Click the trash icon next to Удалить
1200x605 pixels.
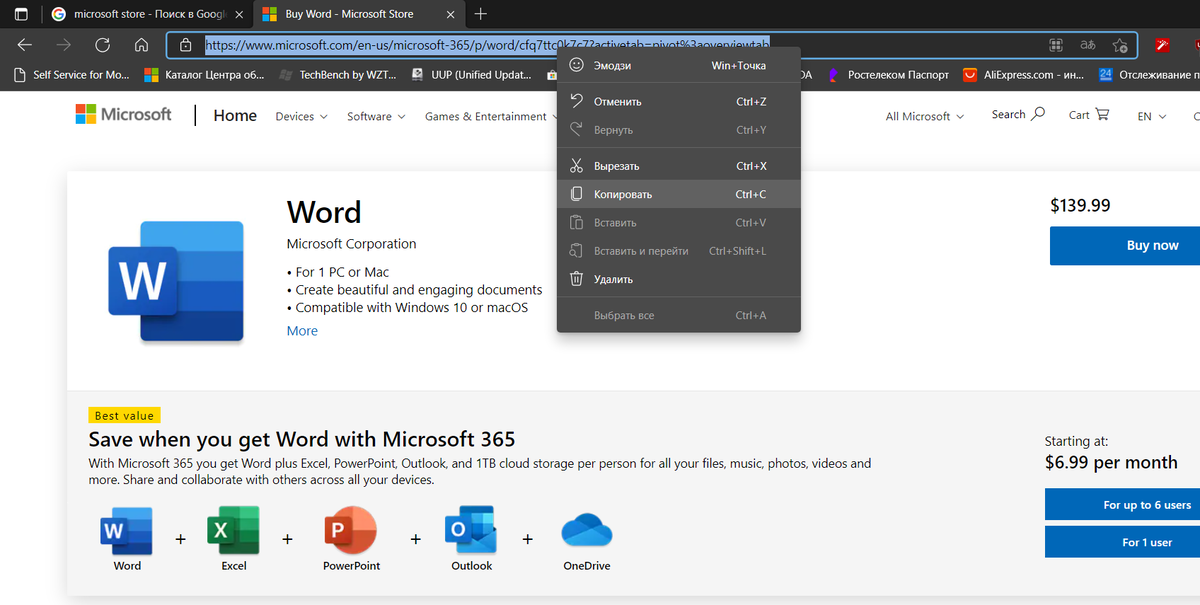(576, 279)
